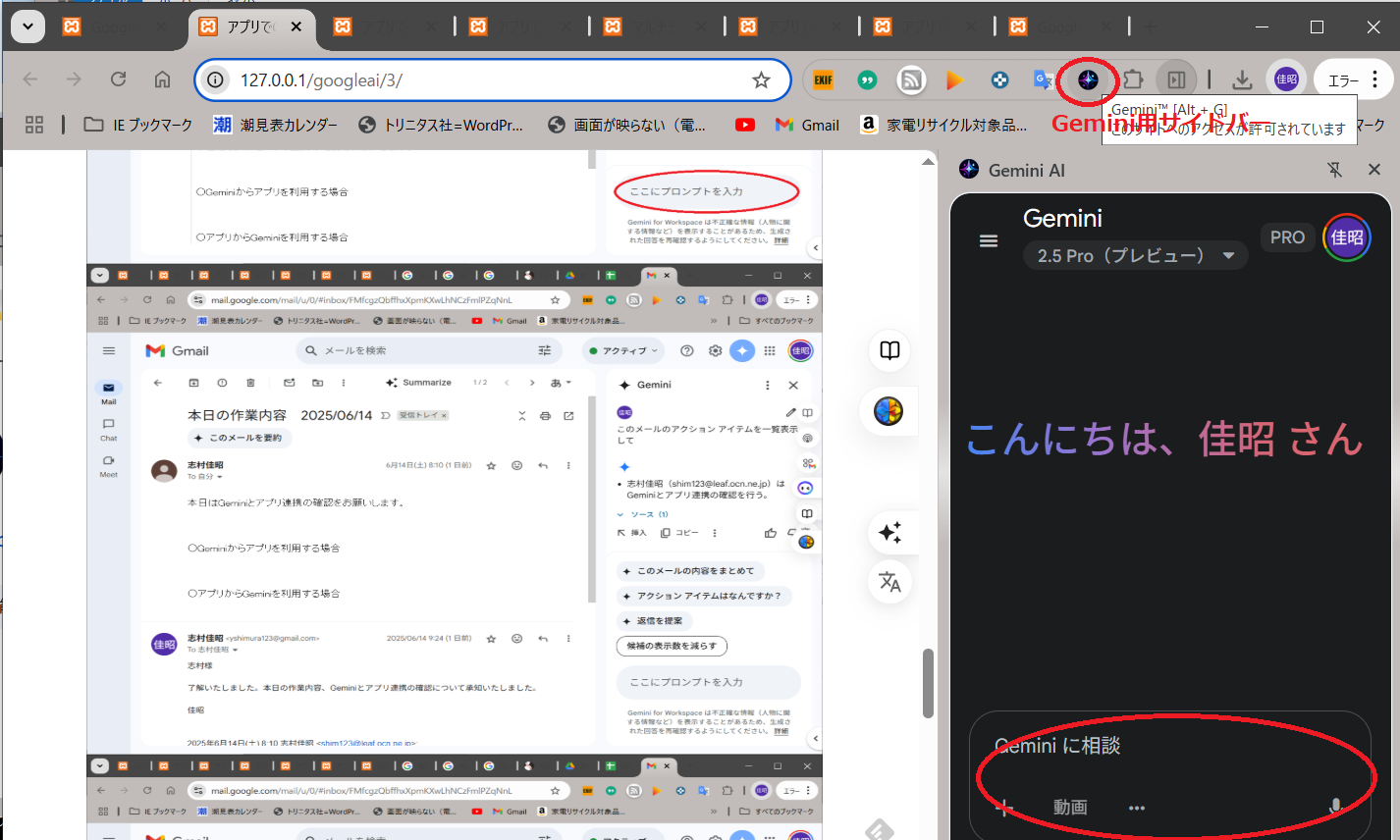Focus the Gemini に相談 prompt field
The image size is (1400, 840).
[x=1168, y=746]
